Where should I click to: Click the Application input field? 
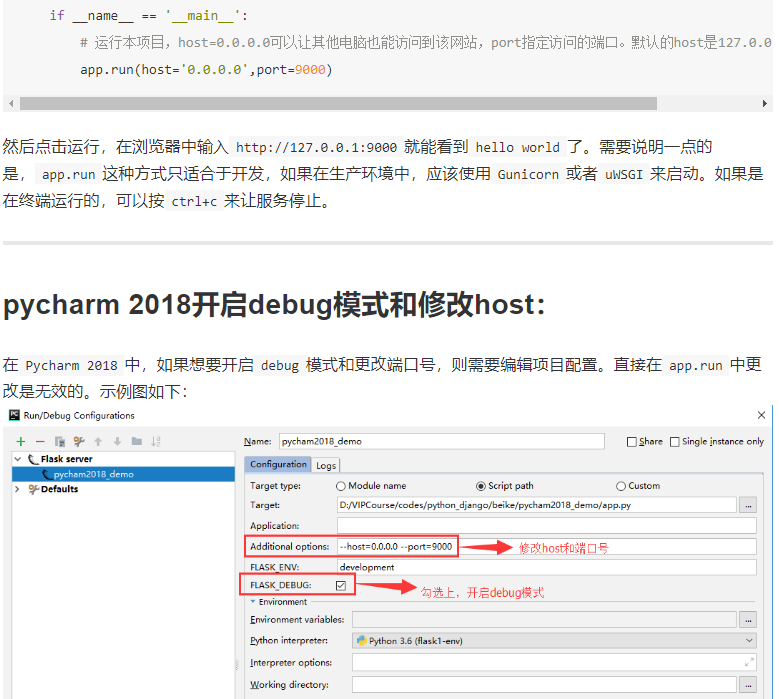546,526
